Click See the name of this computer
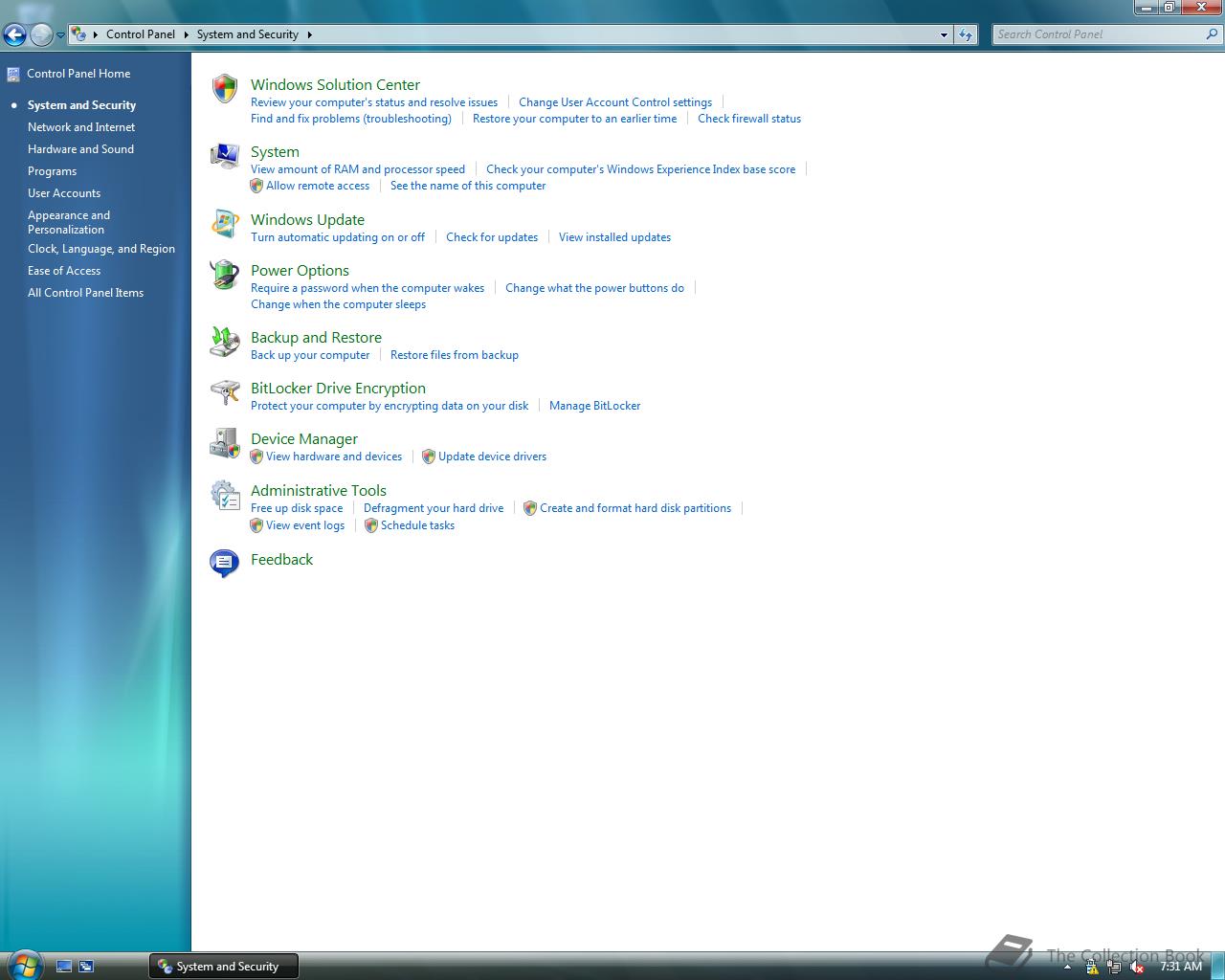The width and height of the screenshot is (1225, 980). coord(468,186)
